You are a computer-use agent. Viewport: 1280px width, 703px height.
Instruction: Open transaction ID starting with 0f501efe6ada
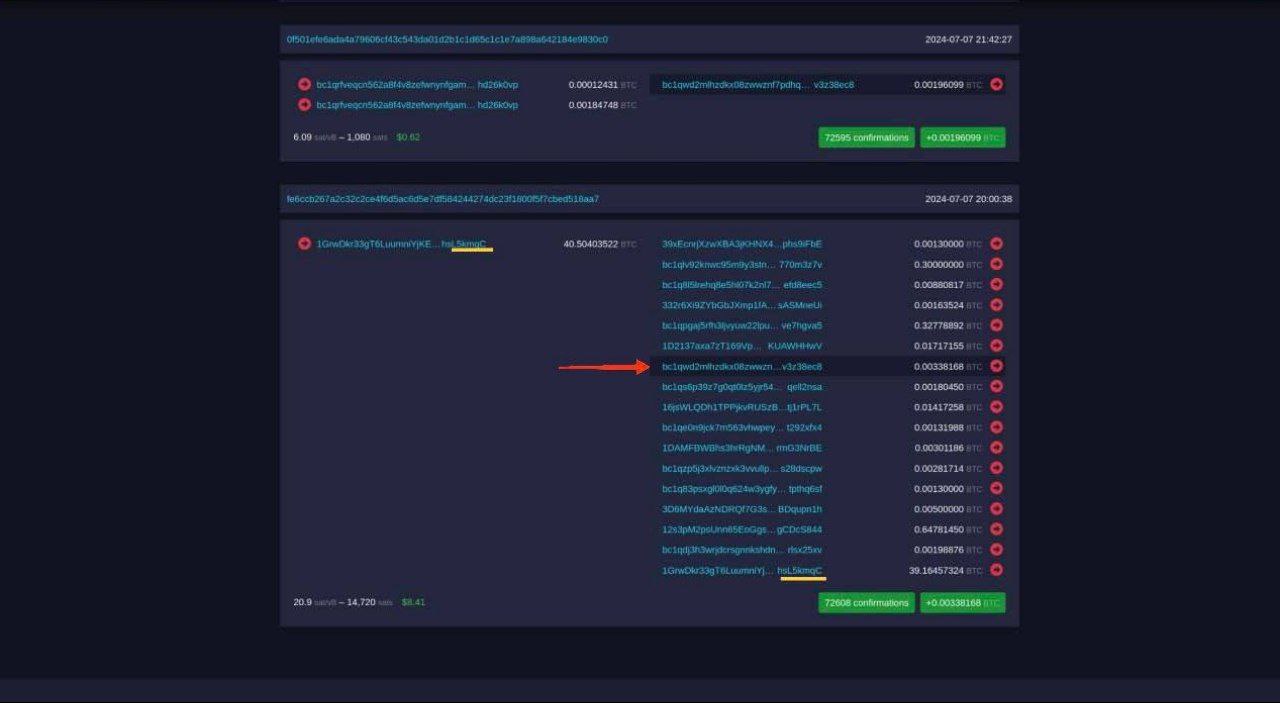[447, 40]
